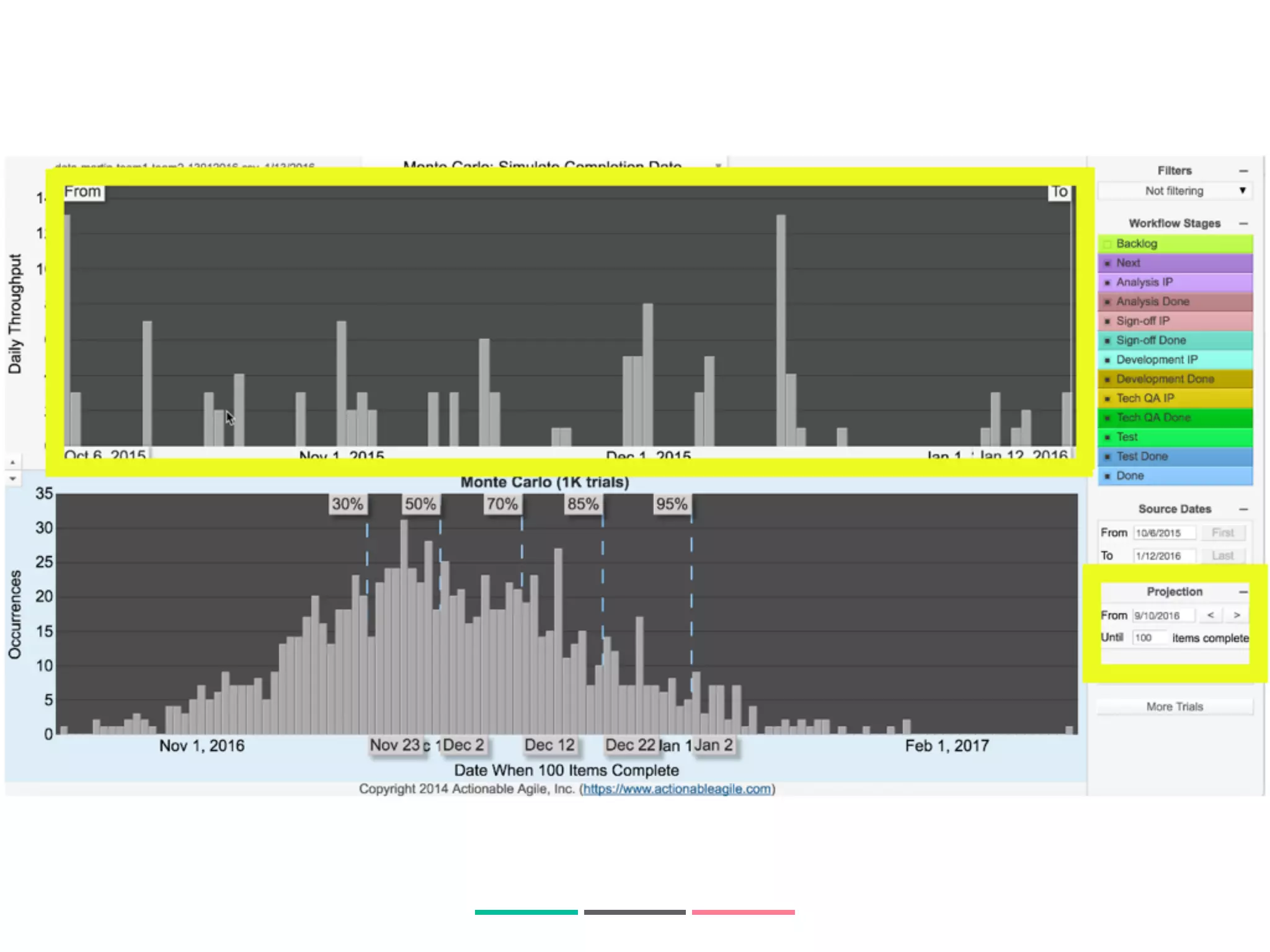Screen dimensions: 1270x952
Task: Open the Monte Carlo chart selector dropdown
Action: pos(717,165)
